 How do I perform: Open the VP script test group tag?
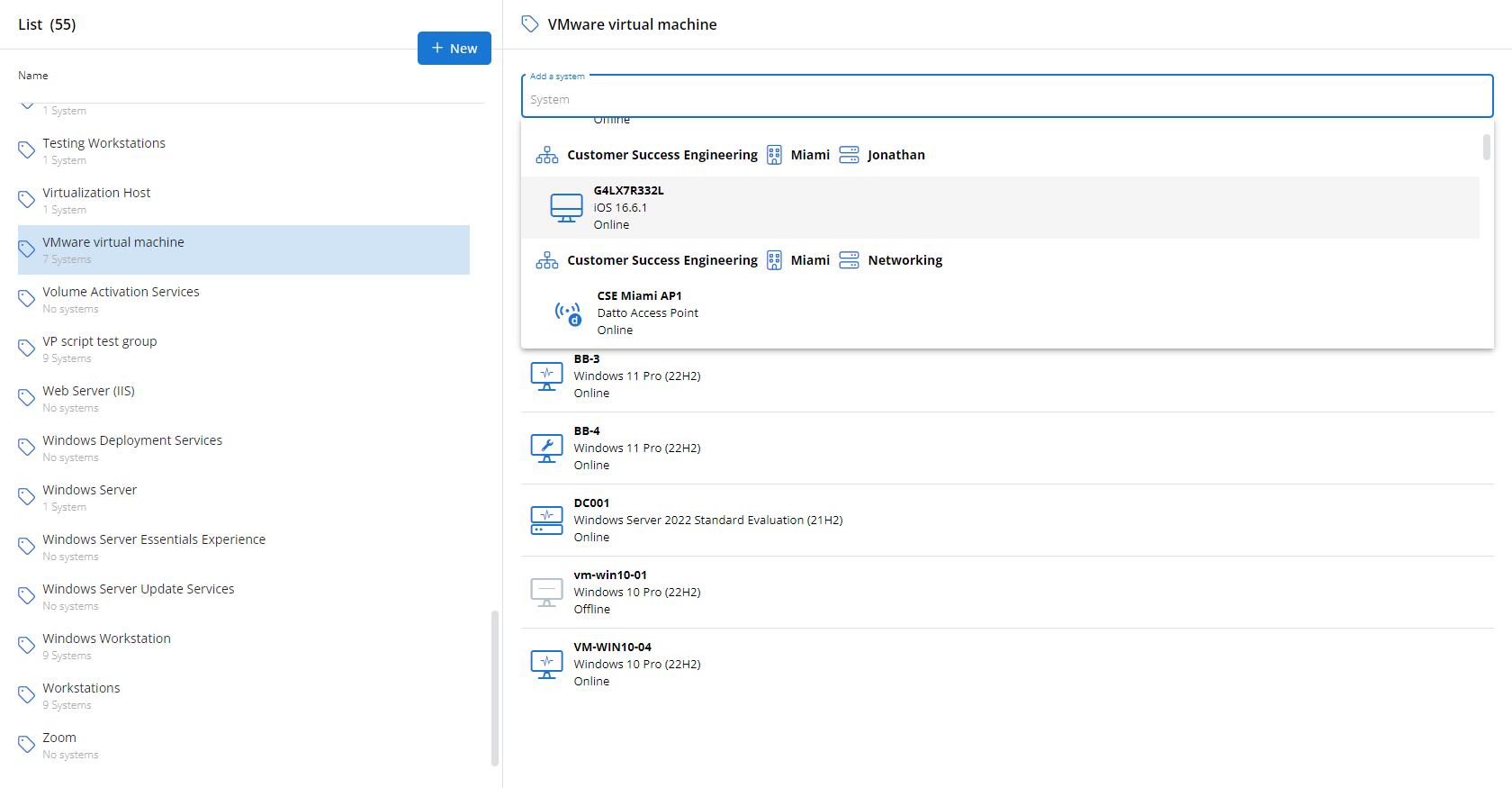click(x=99, y=342)
